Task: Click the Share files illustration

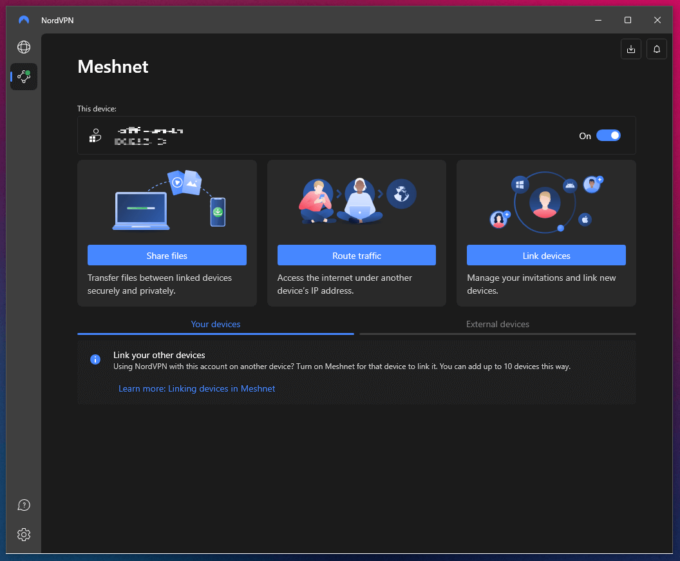Action: pyautogui.click(x=167, y=200)
